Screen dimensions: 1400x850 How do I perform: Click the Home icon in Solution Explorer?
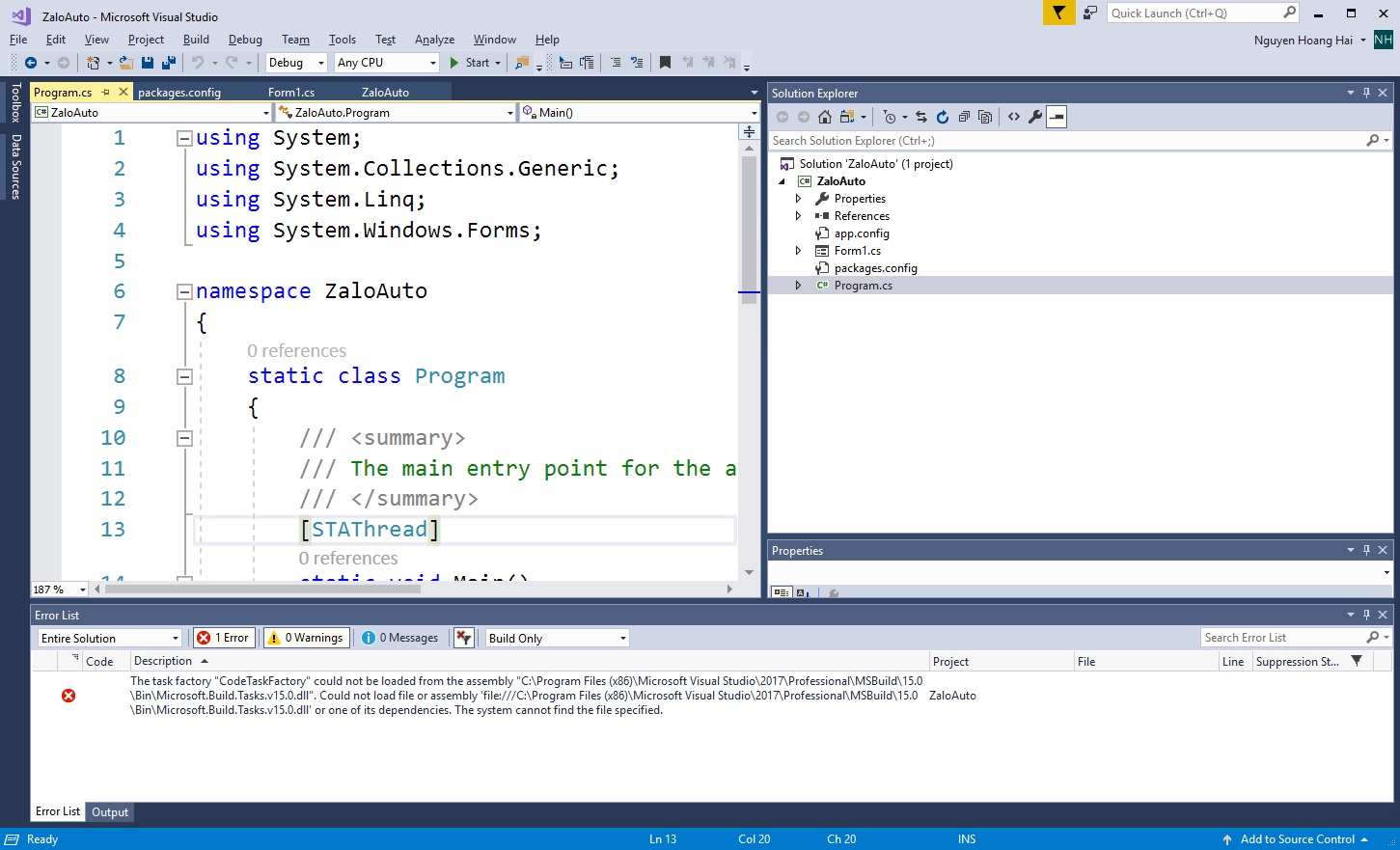click(x=824, y=117)
